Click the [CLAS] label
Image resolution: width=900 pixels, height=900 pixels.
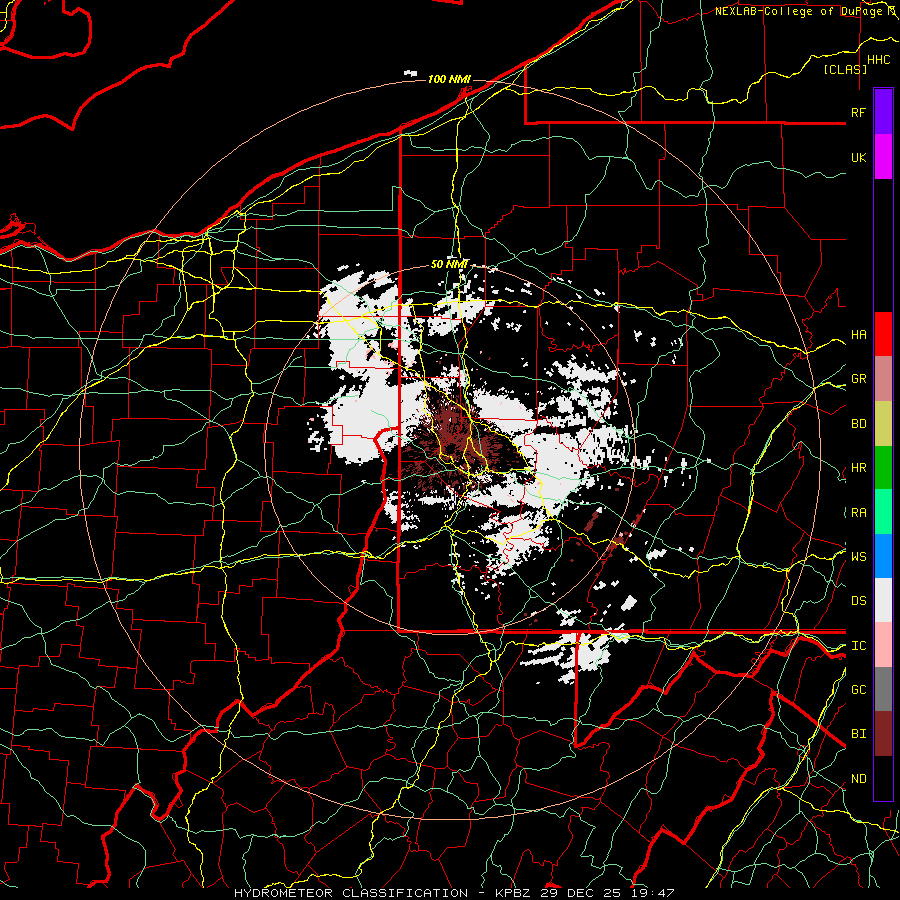pyautogui.click(x=845, y=69)
